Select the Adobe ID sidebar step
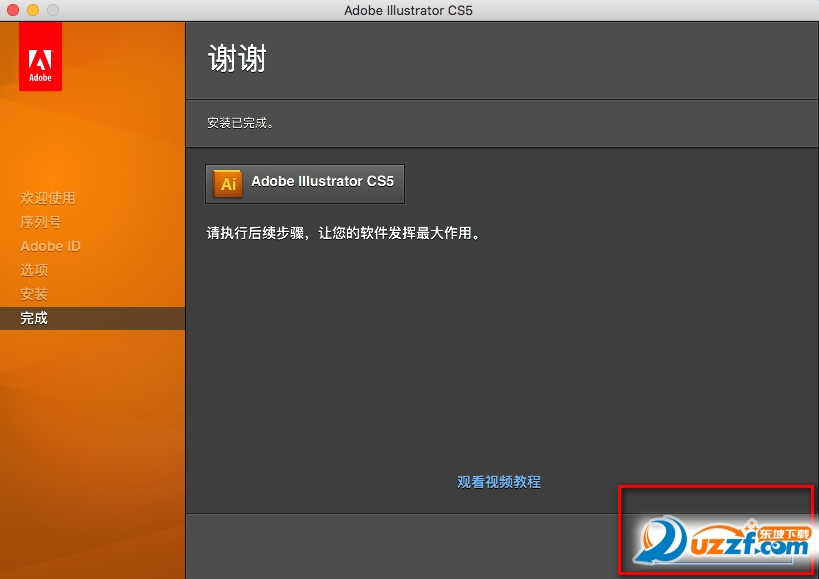This screenshot has width=819, height=579. coord(50,246)
